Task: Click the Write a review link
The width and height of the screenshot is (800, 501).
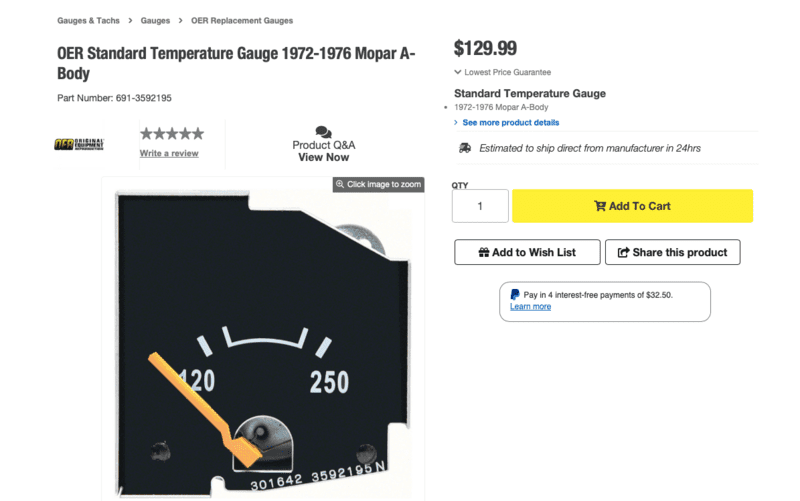Action: 169,153
